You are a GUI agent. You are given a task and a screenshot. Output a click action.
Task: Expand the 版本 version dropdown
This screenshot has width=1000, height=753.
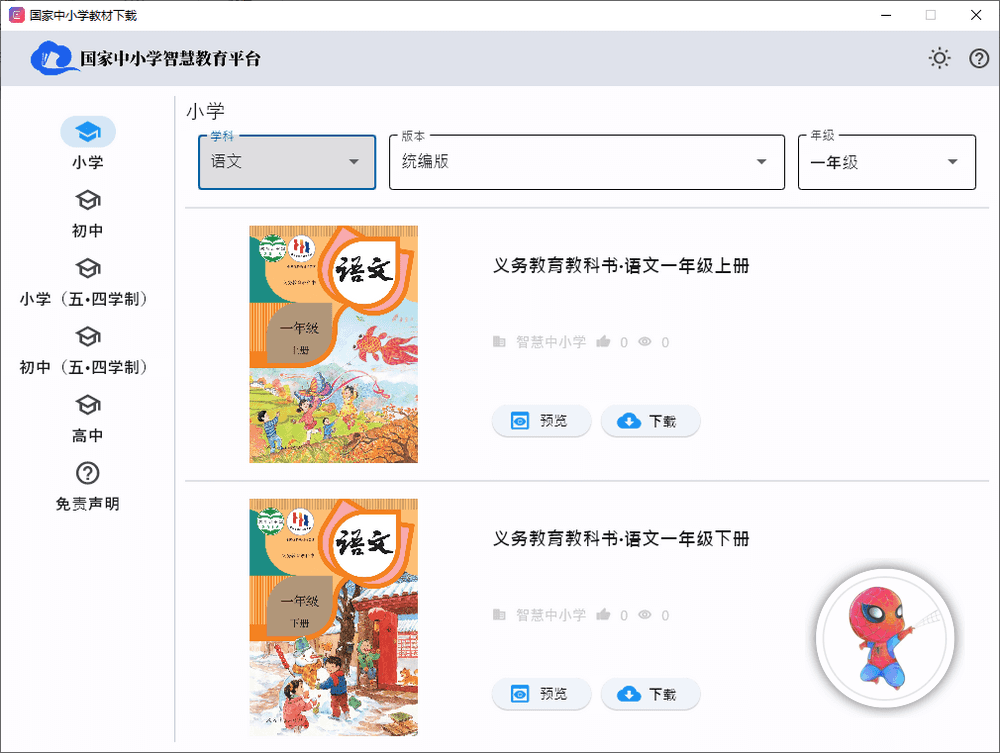[586, 161]
